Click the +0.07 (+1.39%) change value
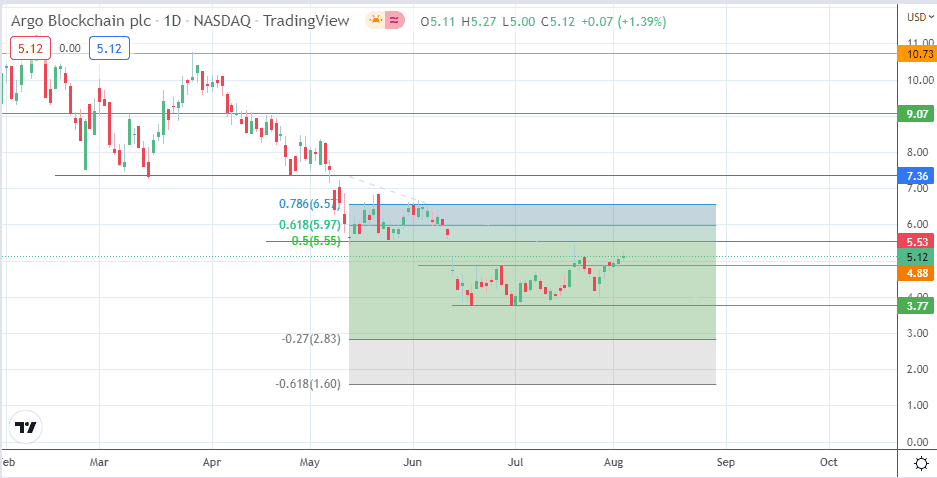This screenshot has height=478, width=937. tap(623, 22)
